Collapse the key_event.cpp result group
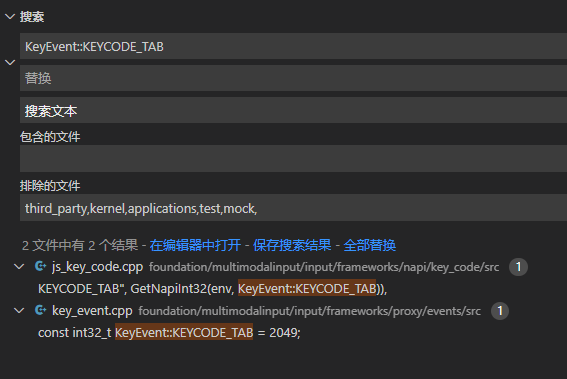Viewport: 567px width, 379px height. (x=19, y=311)
